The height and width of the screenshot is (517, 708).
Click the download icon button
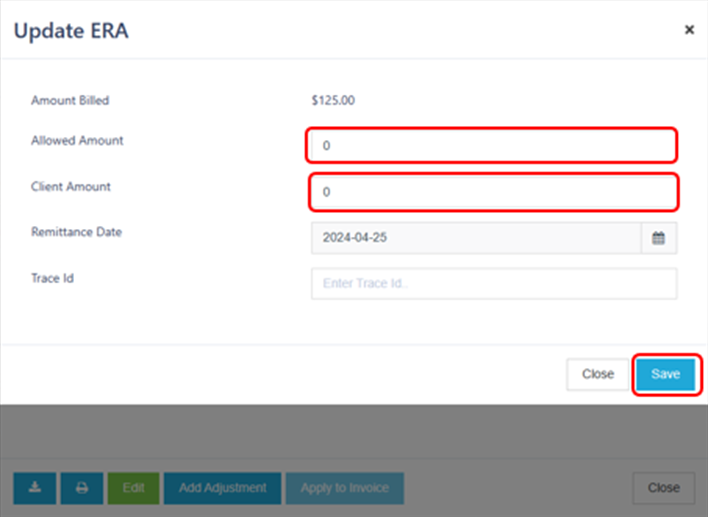tap(35, 488)
